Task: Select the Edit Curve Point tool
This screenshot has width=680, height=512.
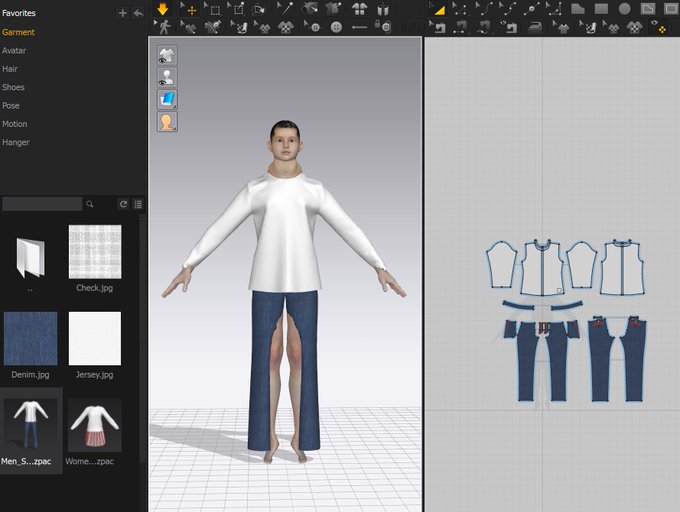Action: coord(507,9)
